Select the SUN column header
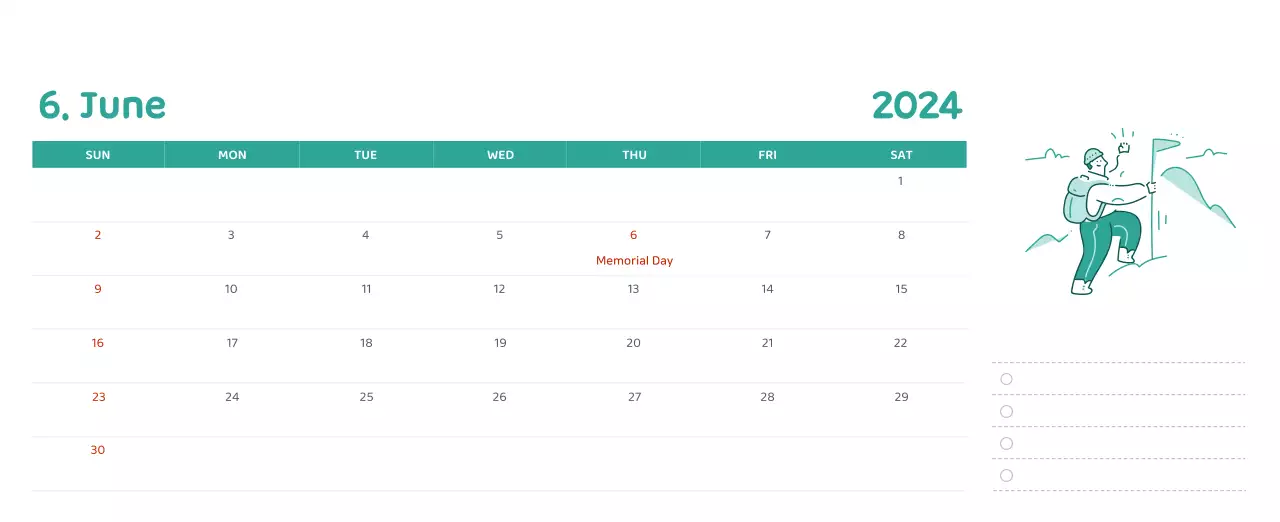 click(98, 155)
